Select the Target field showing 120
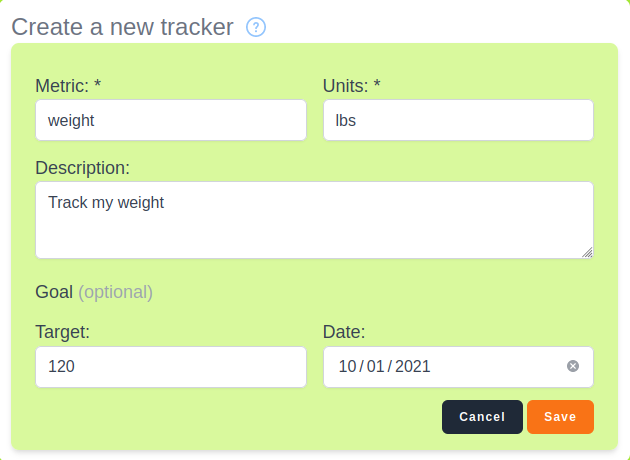The height and width of the screenshot is (460, 630). pos(170,367)
